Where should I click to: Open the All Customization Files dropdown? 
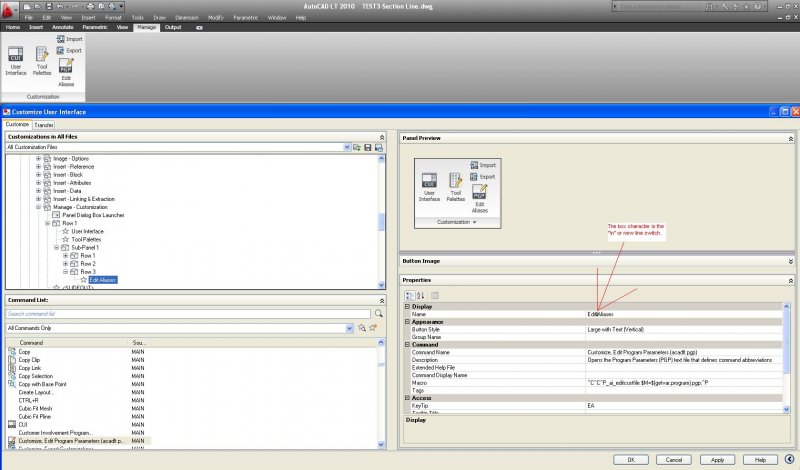click(x=347, y=147)
